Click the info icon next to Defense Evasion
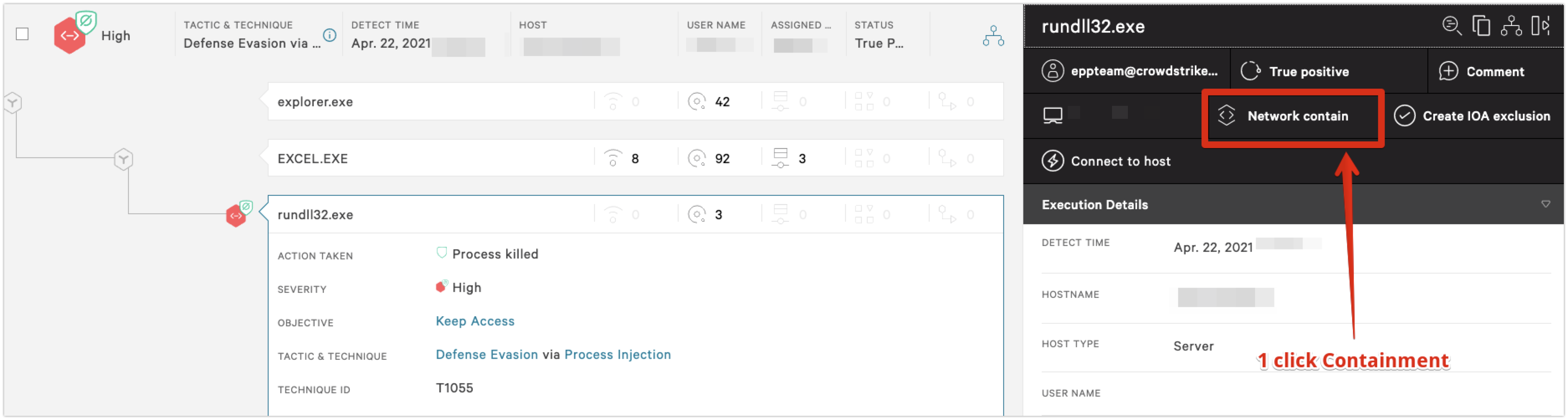The image size is (1568, 420). 329,35
